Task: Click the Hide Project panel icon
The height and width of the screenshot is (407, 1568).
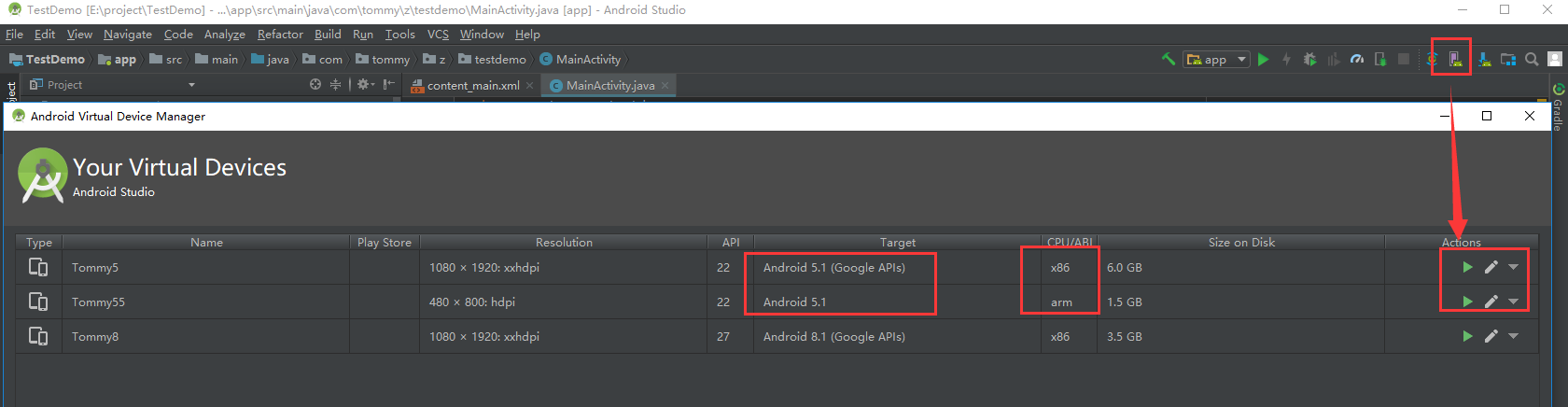Action: [x=389, y=84]
